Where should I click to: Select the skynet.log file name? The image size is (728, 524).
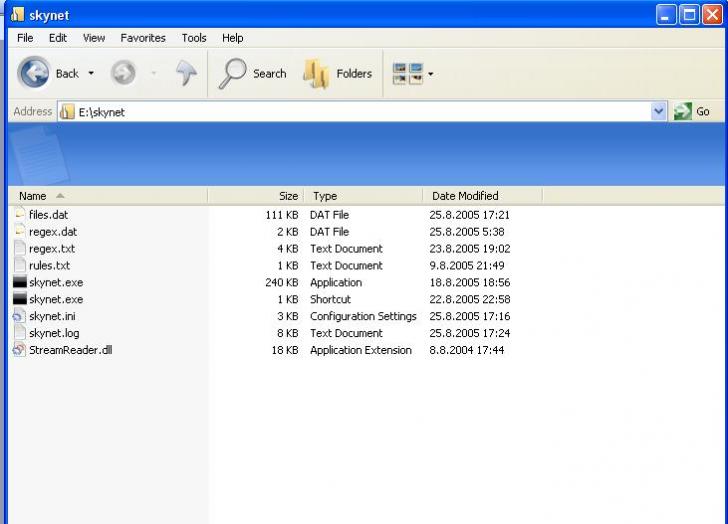tap(54, 333)
